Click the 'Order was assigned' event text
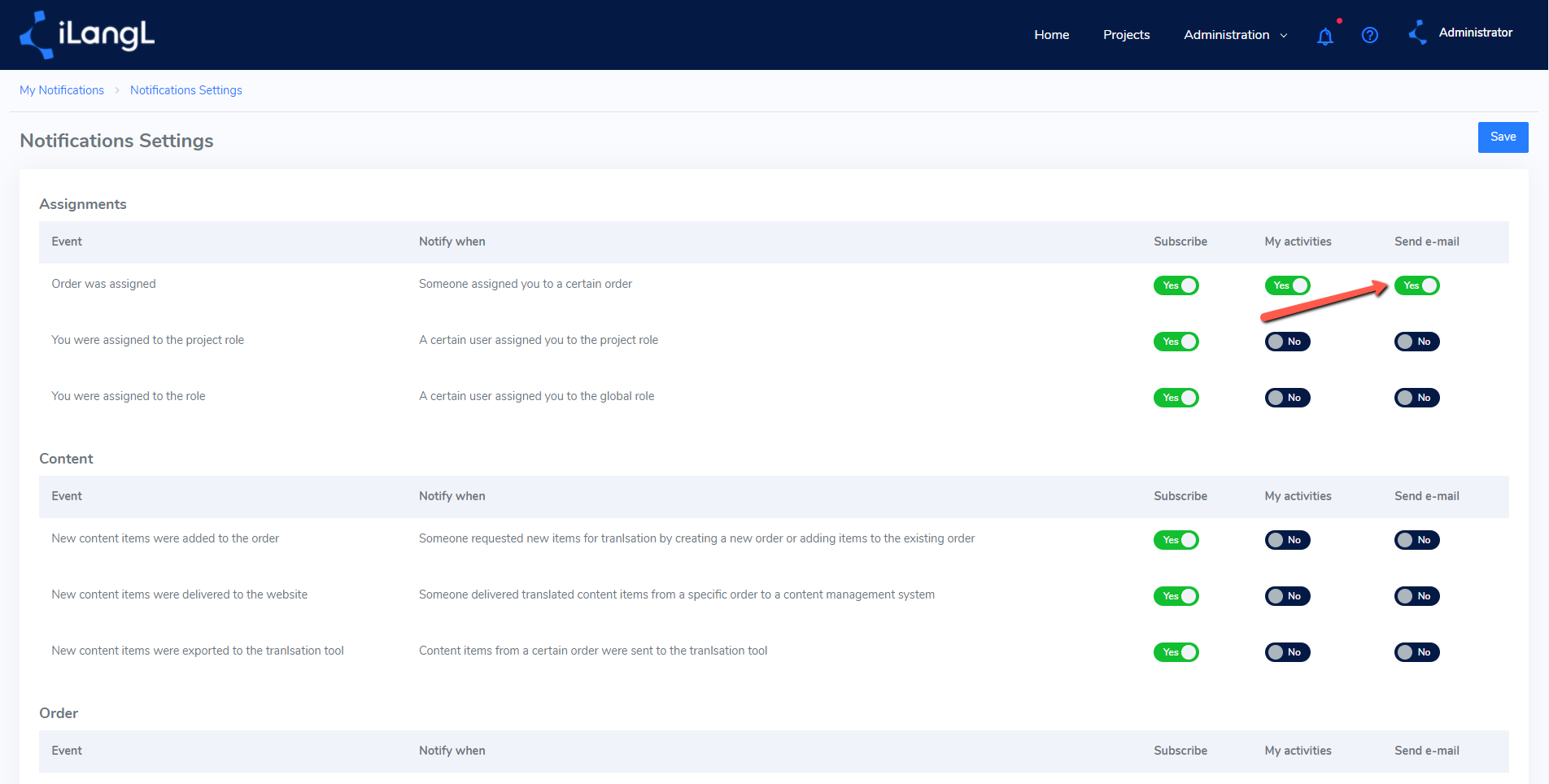 [x=103, y=284]
